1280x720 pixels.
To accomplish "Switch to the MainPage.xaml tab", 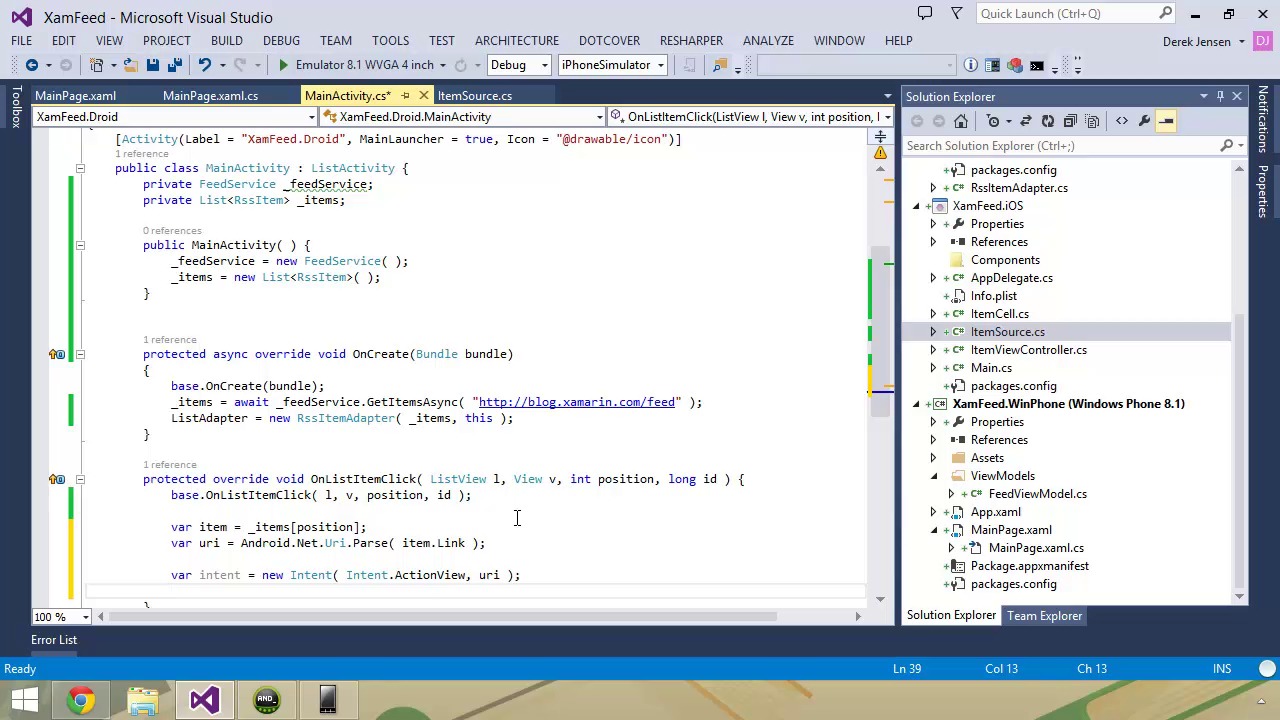I will (x=75, y=96).
